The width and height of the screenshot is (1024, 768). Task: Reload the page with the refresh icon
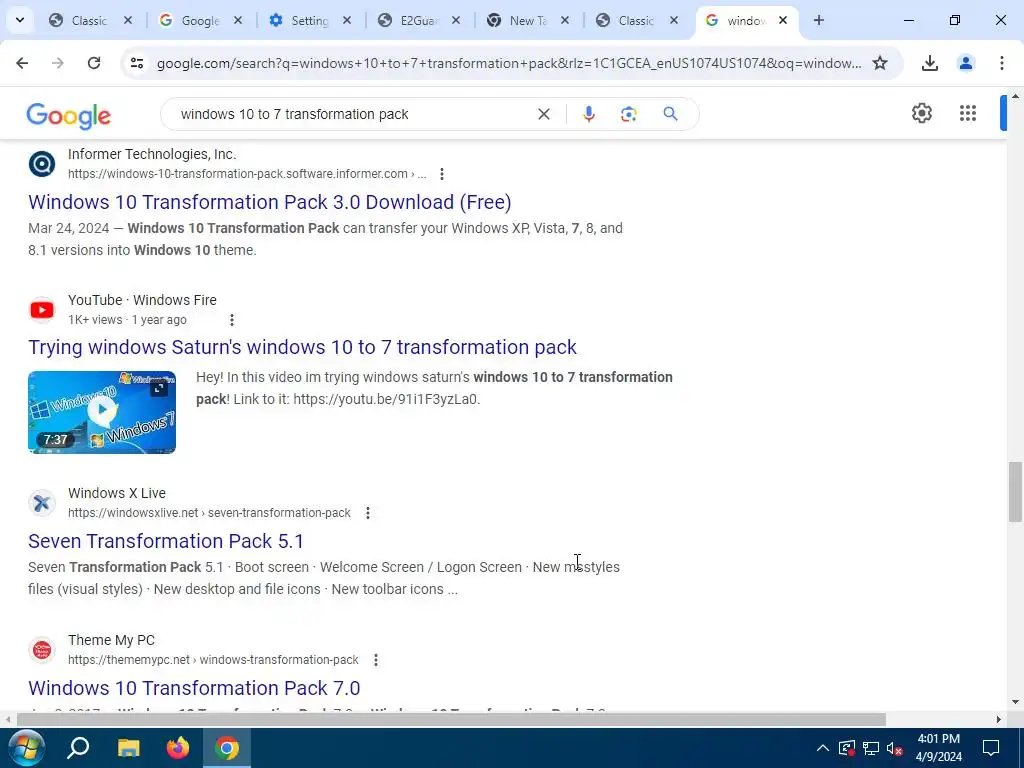click(94, 63)
